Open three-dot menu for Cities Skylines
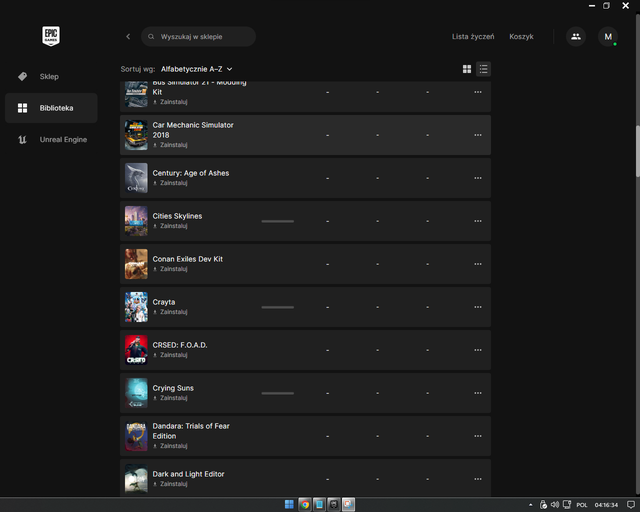The image size is (640, 512). [x=478, y=221]
